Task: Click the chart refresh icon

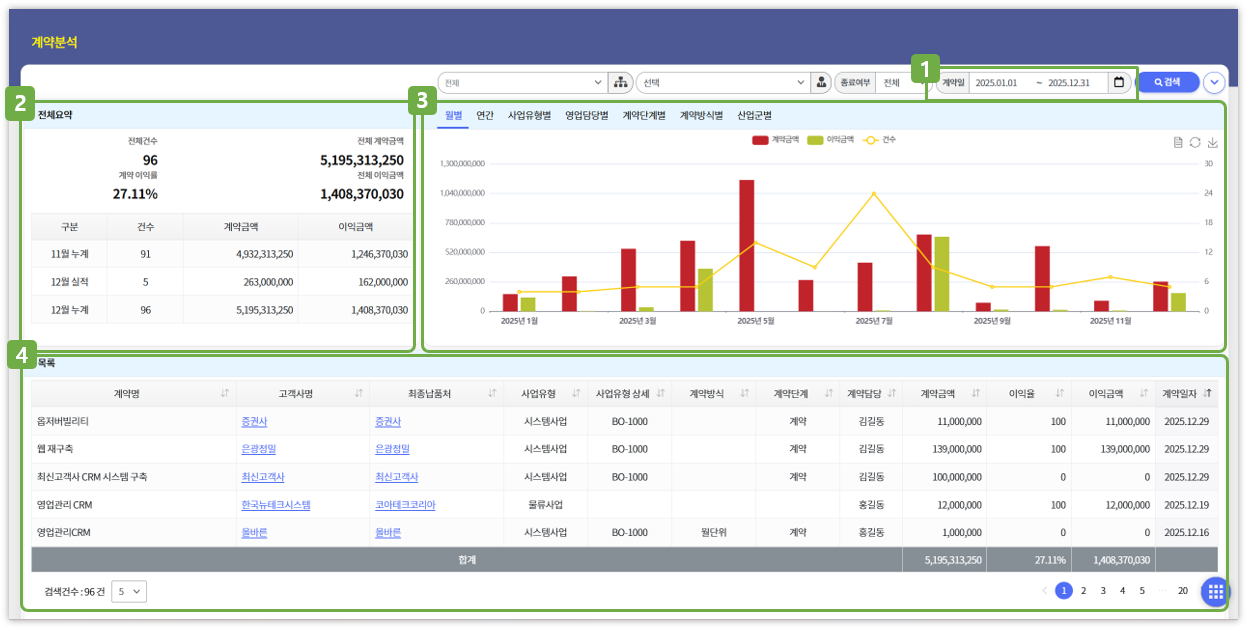Action: (1195, 143)
